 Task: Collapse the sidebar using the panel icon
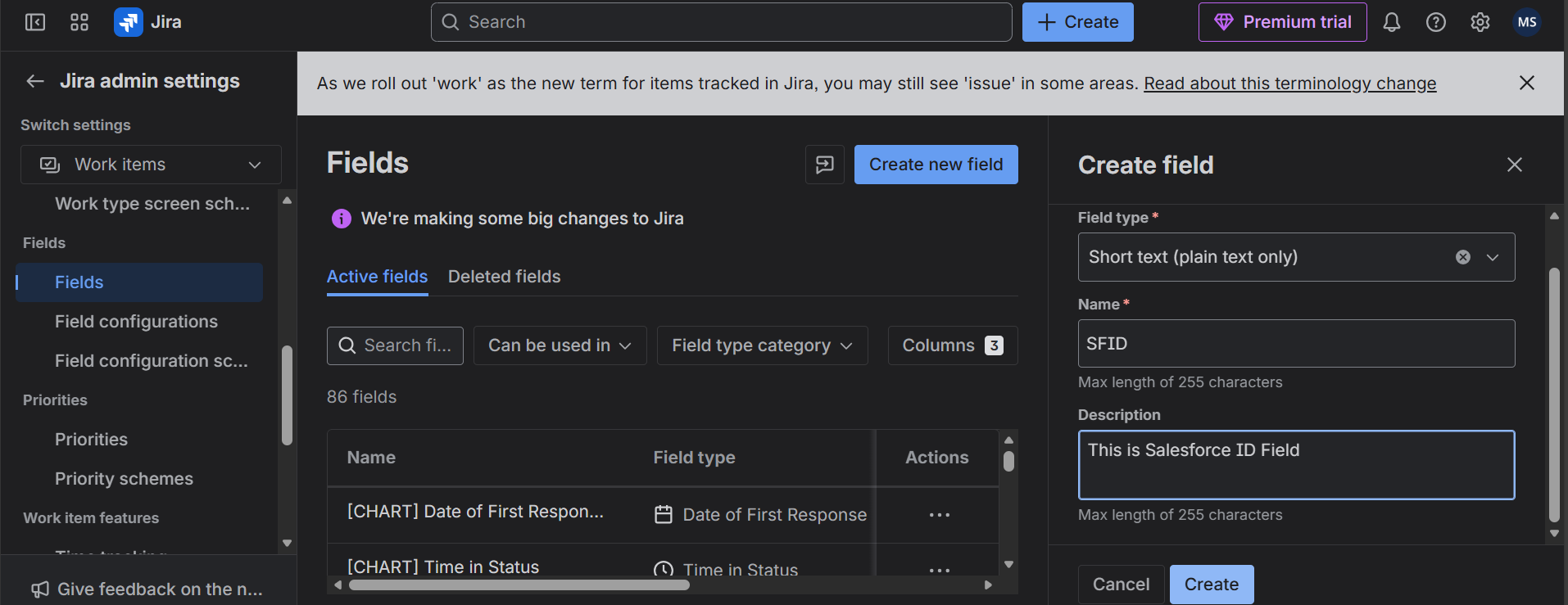point(35,22)
